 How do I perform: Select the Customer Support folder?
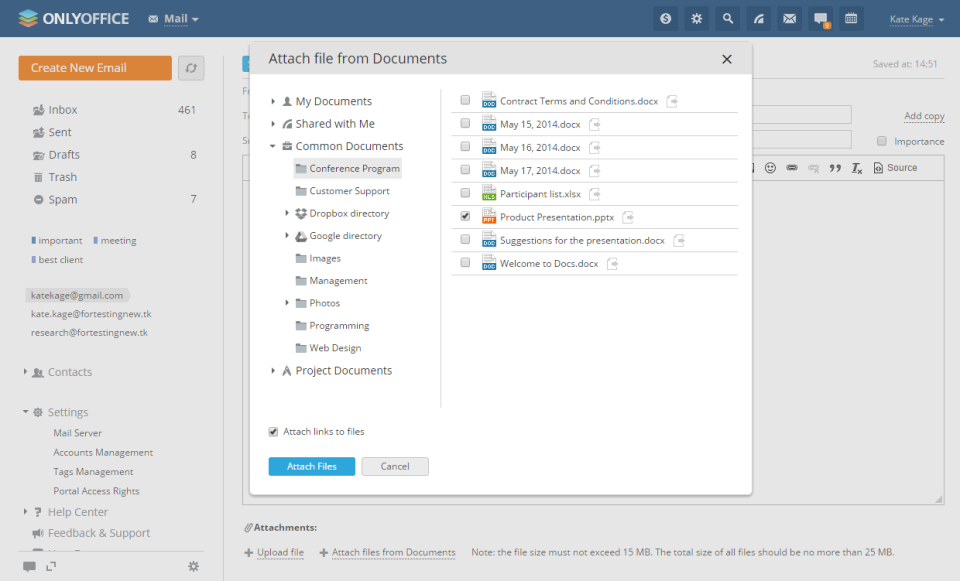tap(349, 191)
